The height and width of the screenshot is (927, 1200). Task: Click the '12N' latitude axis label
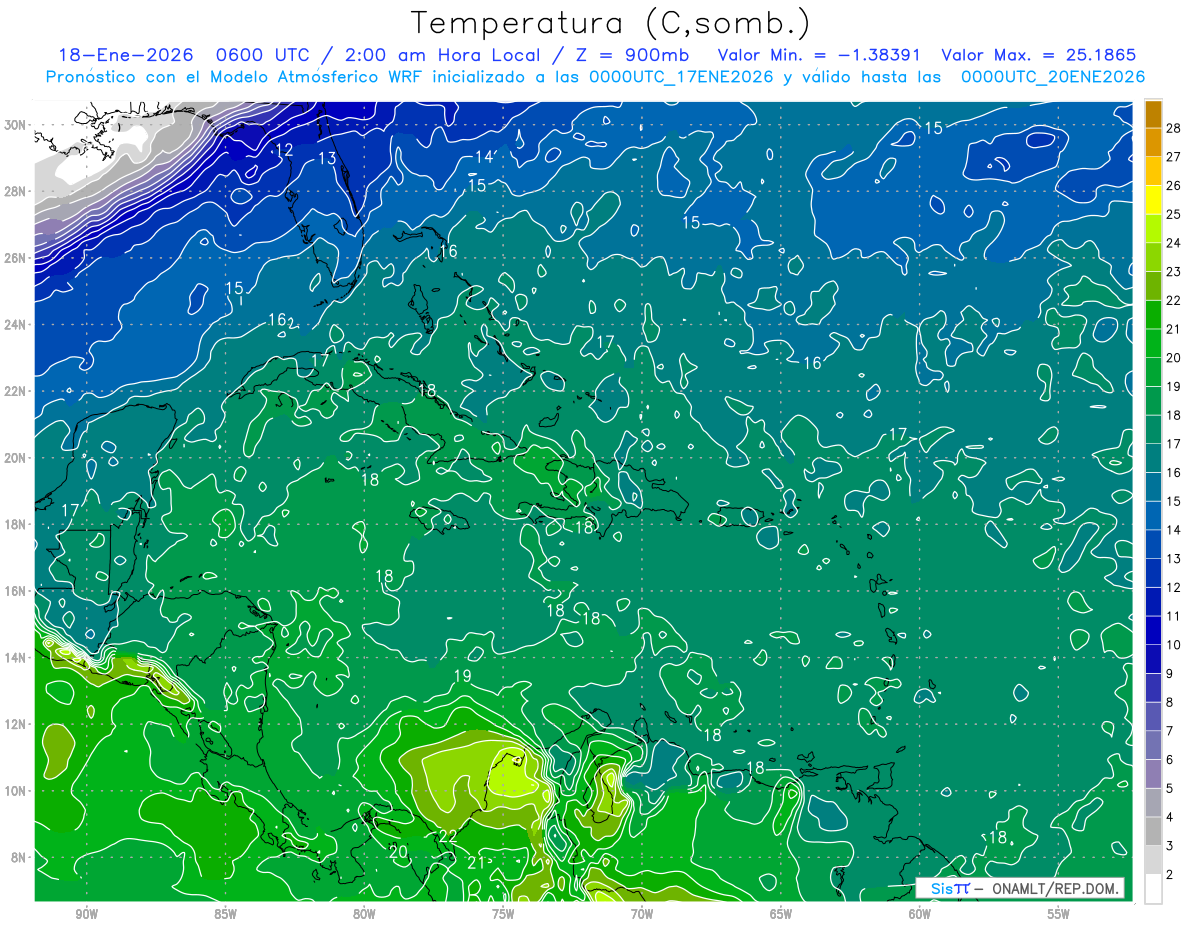pos(16,724)
